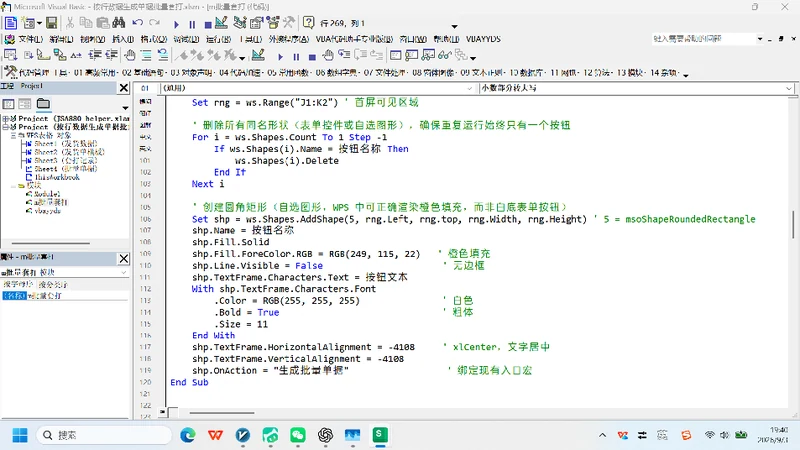Toggle breakpoint hand icon in debug toolbar

tap(328, 55)
